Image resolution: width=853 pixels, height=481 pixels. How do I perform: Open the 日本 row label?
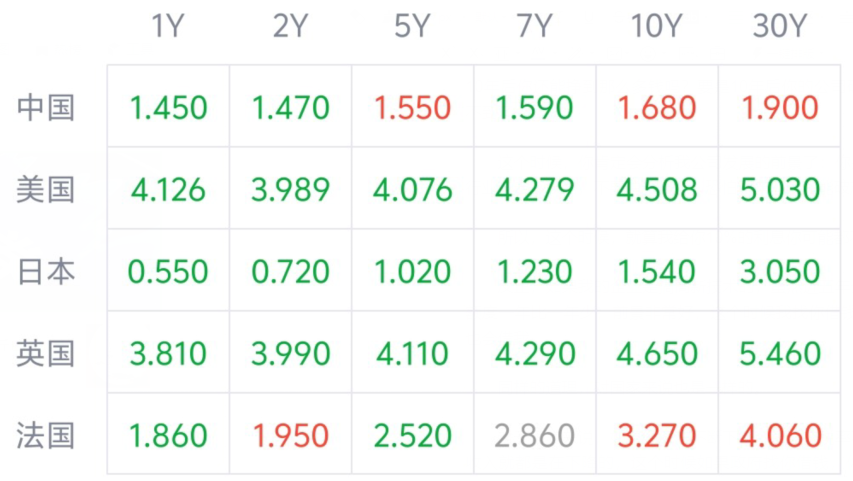46,272
